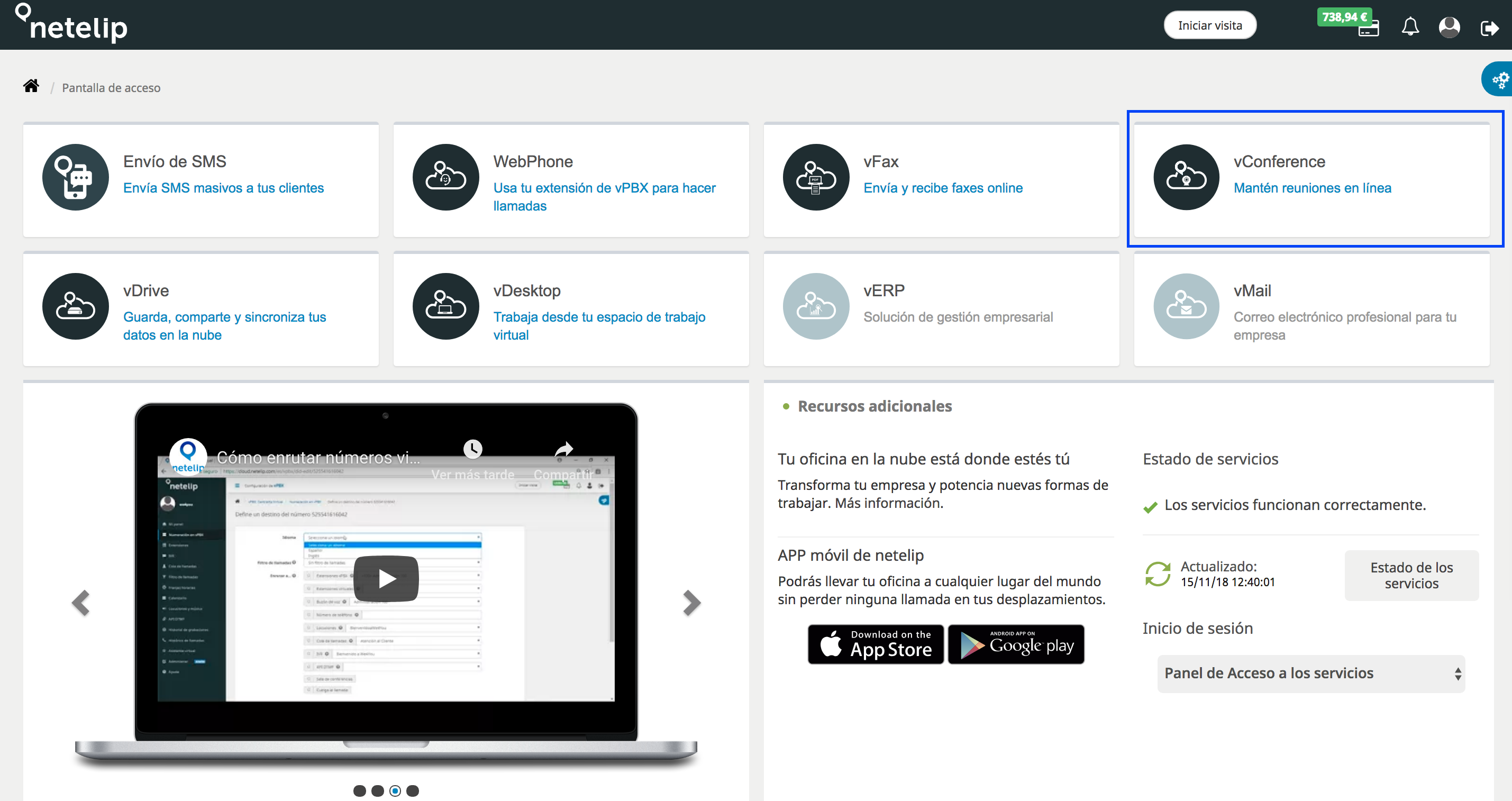The width and height of the screenshot is (1512, 801).
Task: Click the green refresh status icon
Action: 1158,574
